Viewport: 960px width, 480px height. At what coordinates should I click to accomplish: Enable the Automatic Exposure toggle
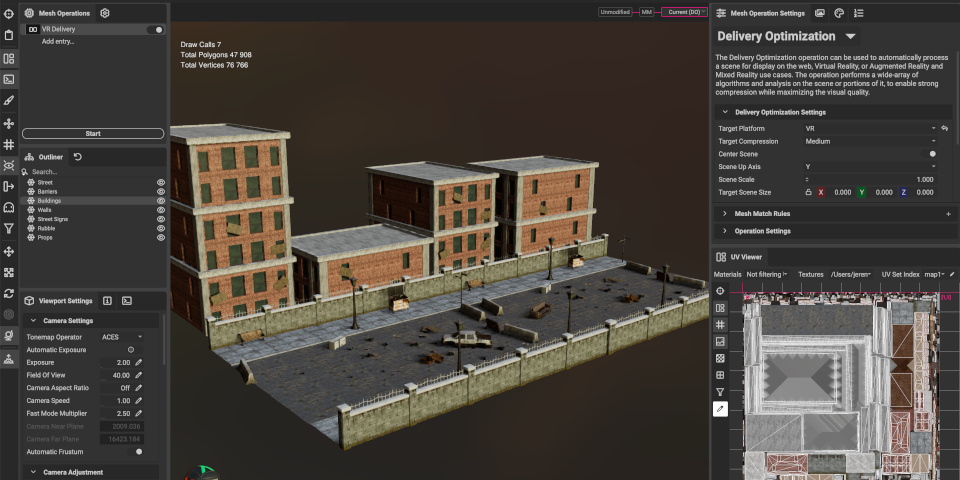click(x=131, y=349)
